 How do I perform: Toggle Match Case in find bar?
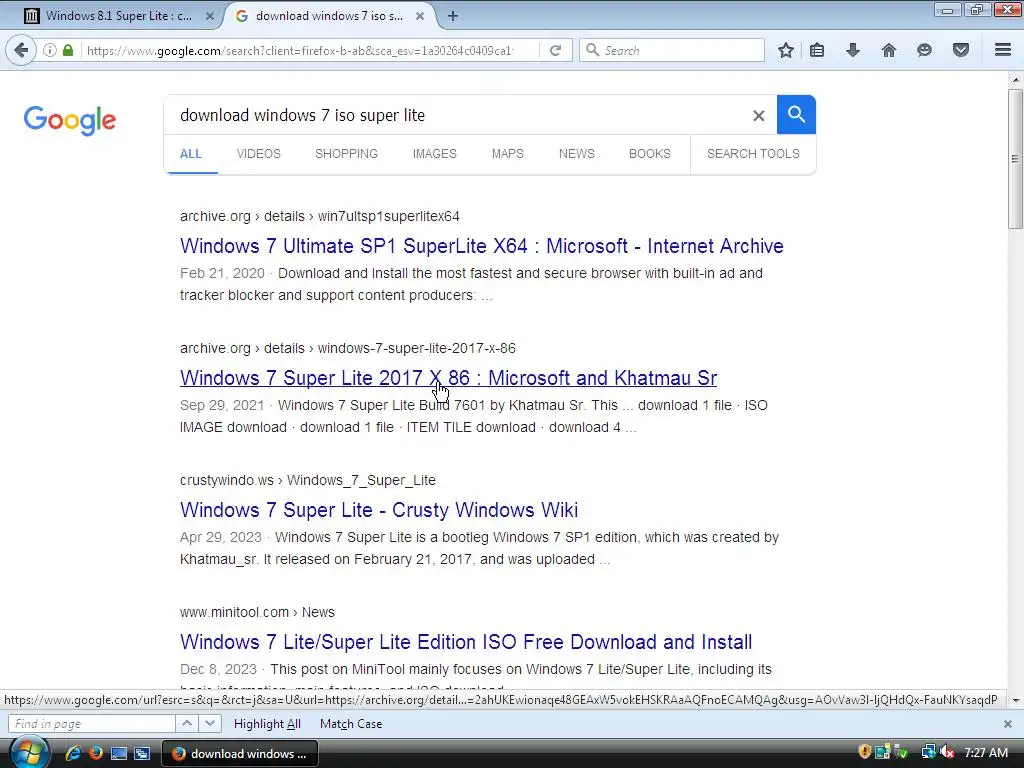click(x=351, y=724)
